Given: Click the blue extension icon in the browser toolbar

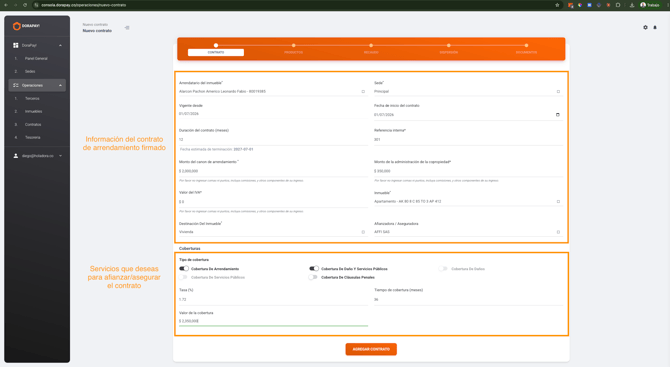Looking at the screenshot, I should tap(589, 5).
